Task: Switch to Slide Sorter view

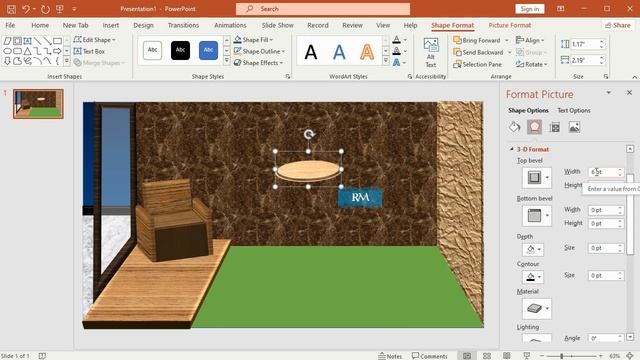Action: tap(487, 356)
